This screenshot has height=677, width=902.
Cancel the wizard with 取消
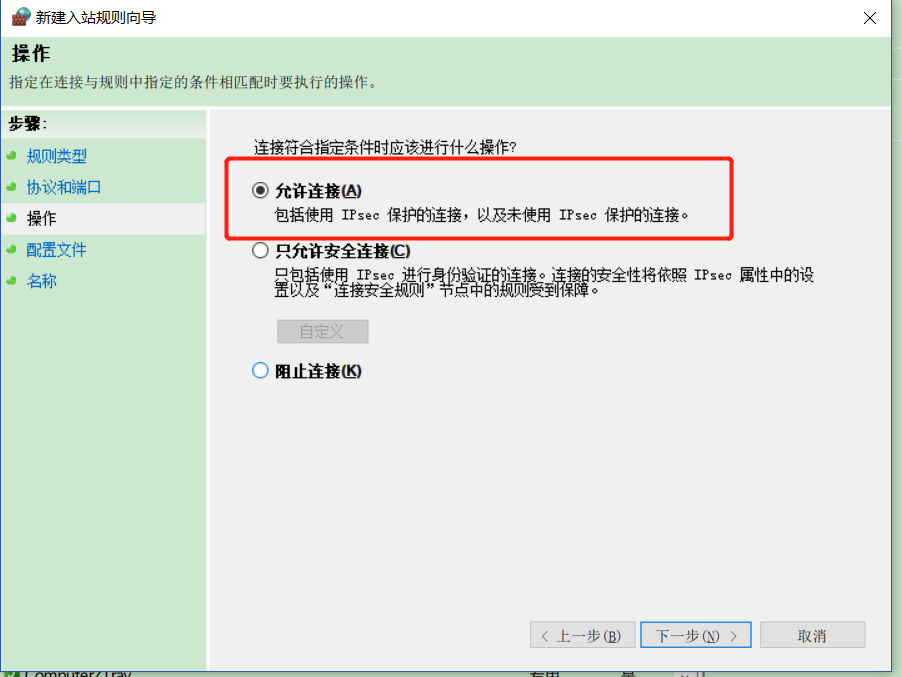[812, 635]
